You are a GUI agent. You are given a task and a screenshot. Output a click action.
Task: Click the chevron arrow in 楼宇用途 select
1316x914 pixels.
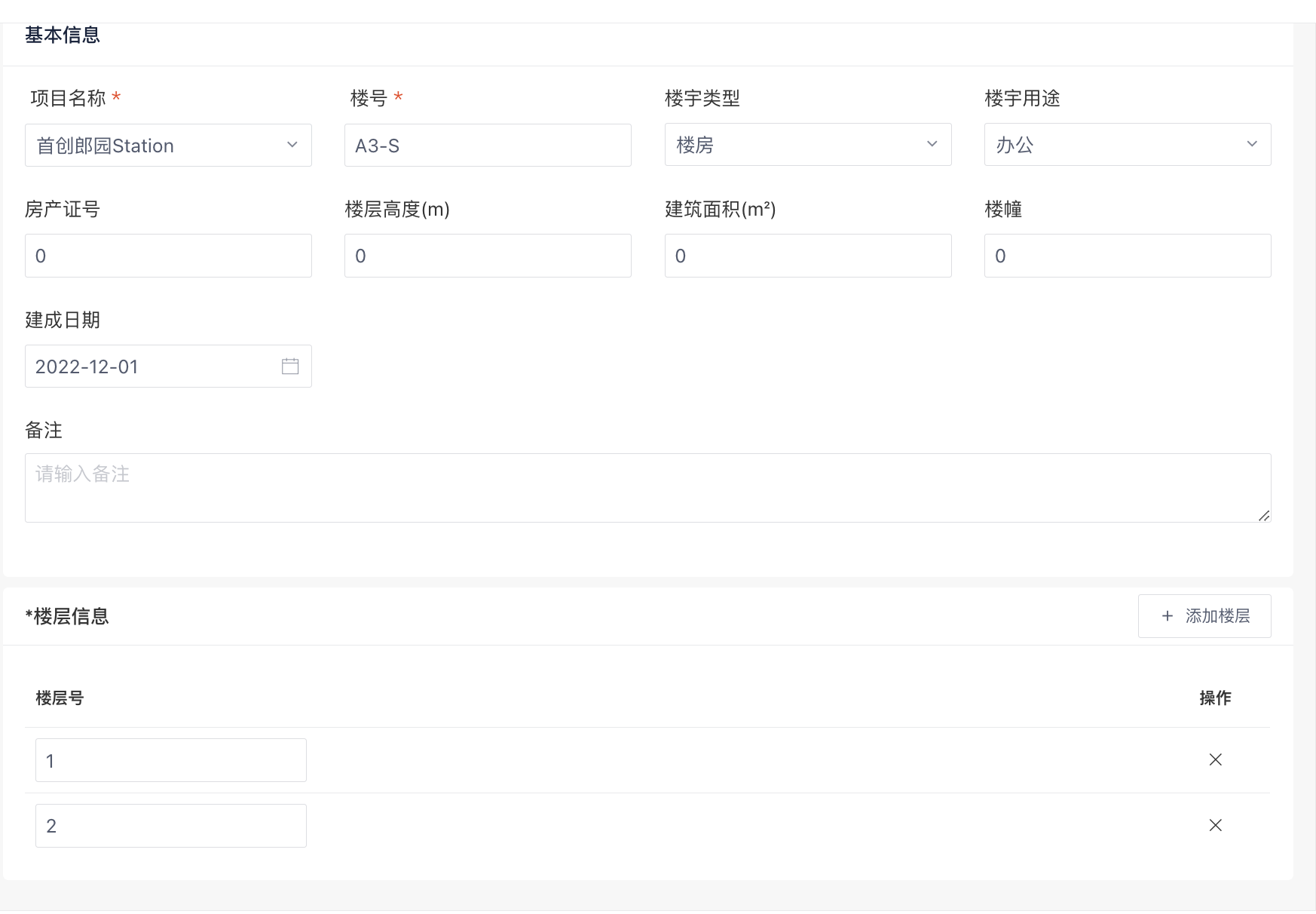click(1252, 144)
